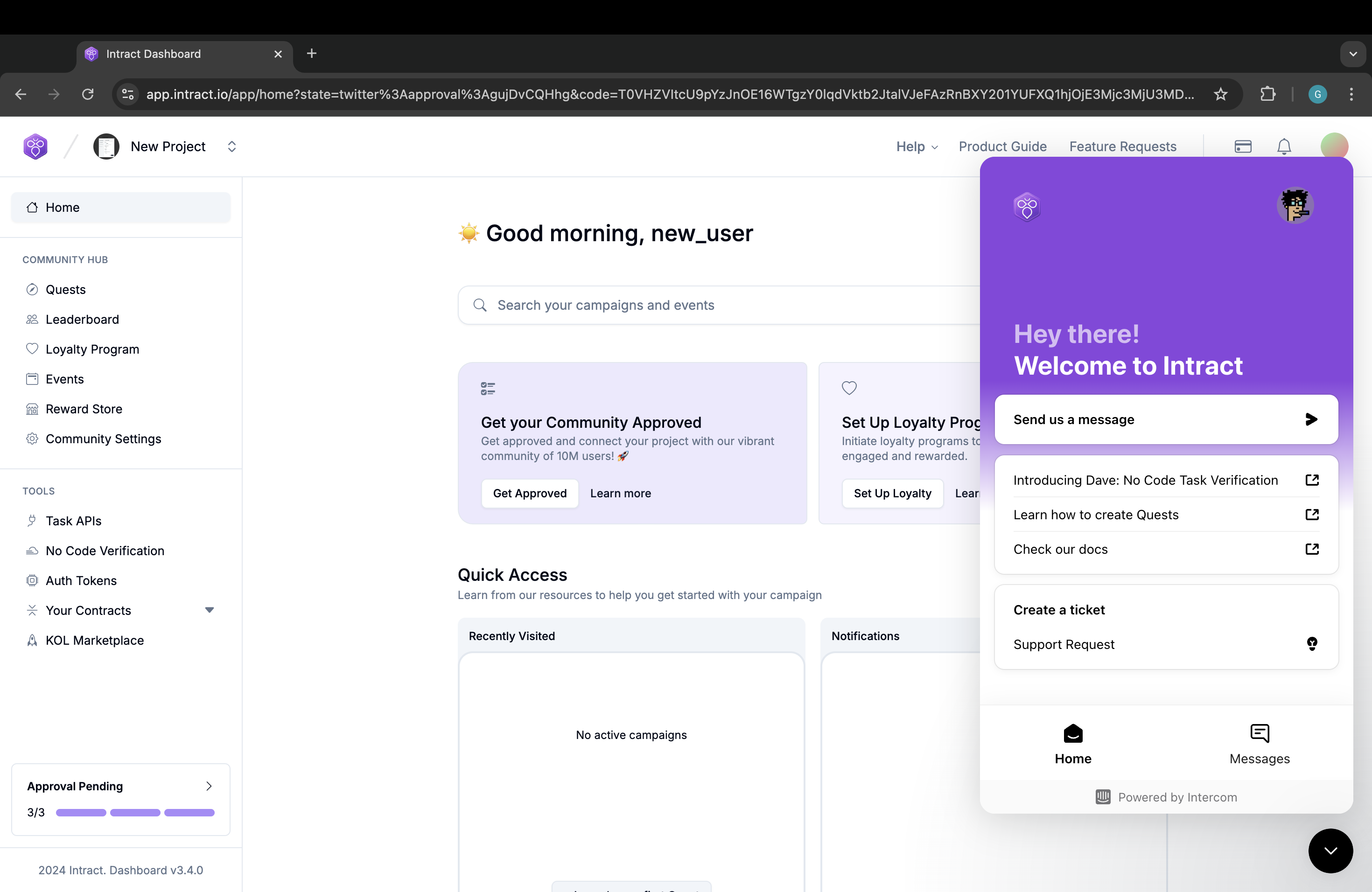Click the notification bell icon
Screen dimensions: 1372x892
(x=1284, y=146)
